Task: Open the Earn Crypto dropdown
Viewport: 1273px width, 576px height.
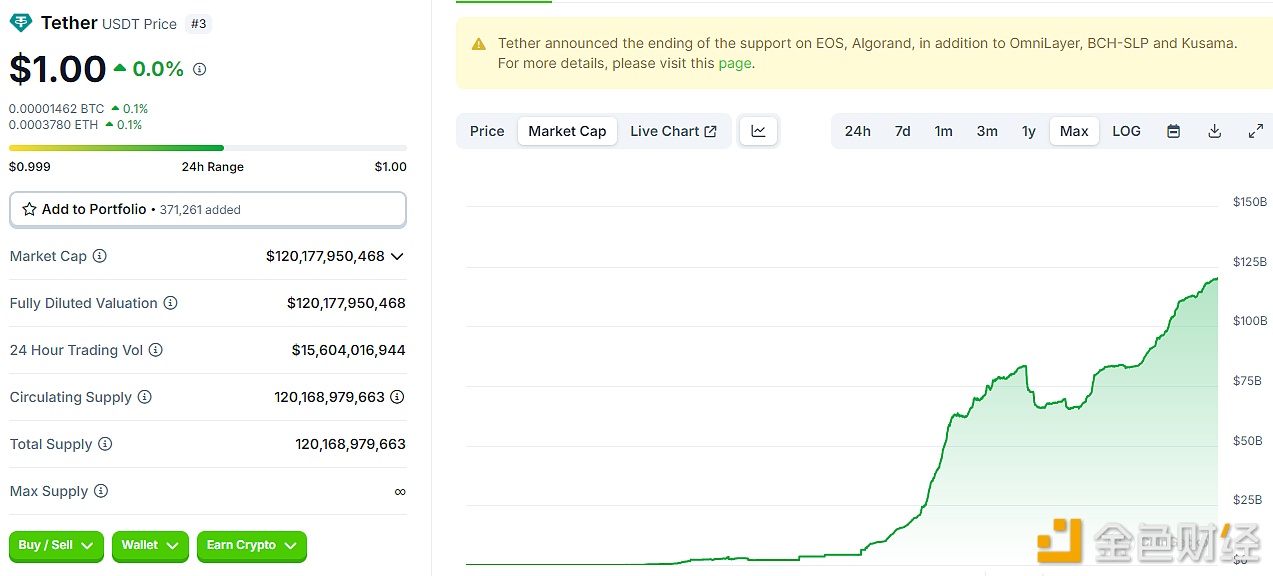Action: point(252,545)
